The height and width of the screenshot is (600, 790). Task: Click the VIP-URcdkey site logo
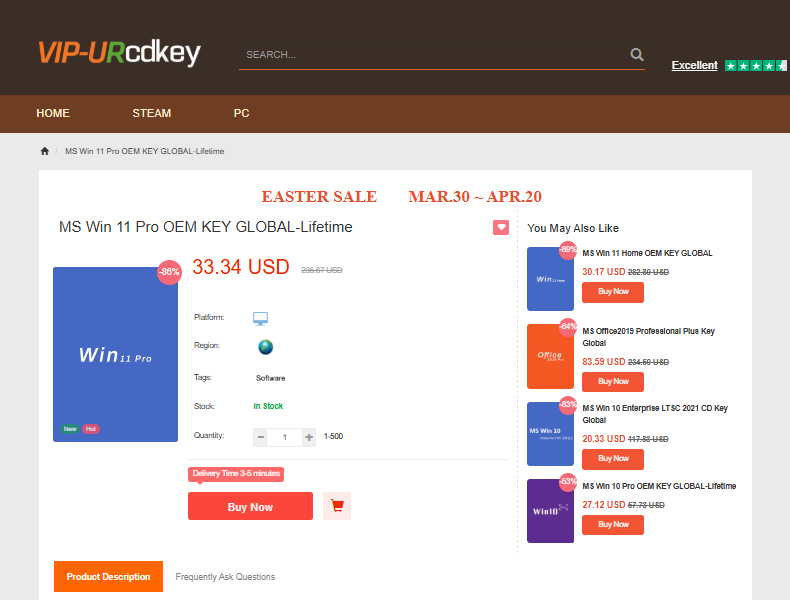(119, 53)
